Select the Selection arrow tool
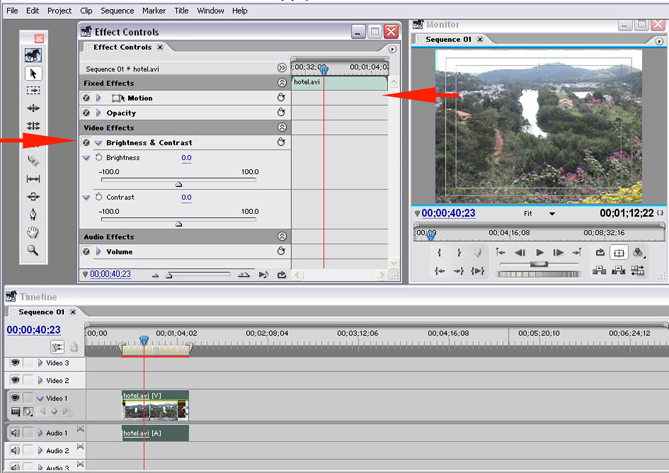 (33, 73)
